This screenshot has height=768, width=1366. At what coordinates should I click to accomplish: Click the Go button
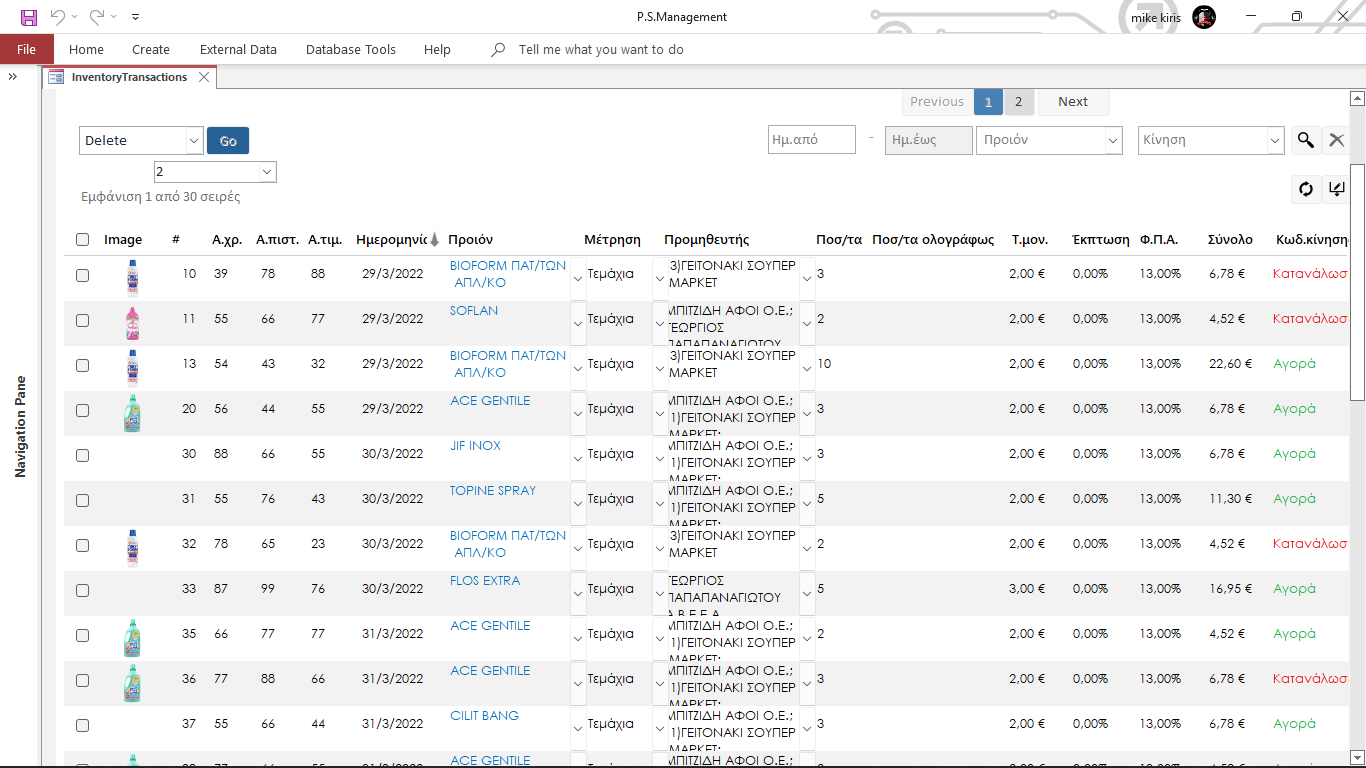click(228, 141)
